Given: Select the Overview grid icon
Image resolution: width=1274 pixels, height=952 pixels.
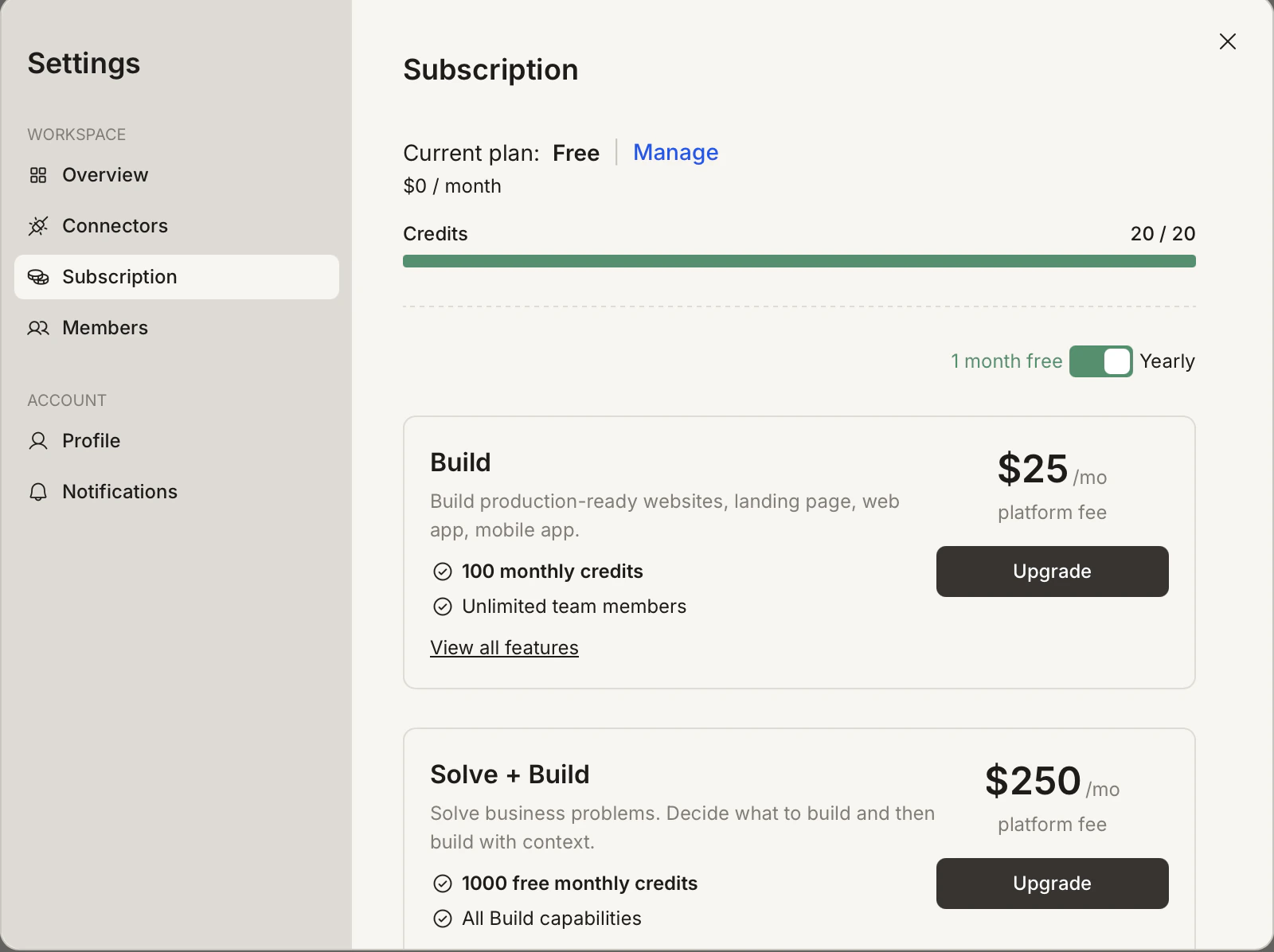Looking at the screenshot, I should (37, 175).
